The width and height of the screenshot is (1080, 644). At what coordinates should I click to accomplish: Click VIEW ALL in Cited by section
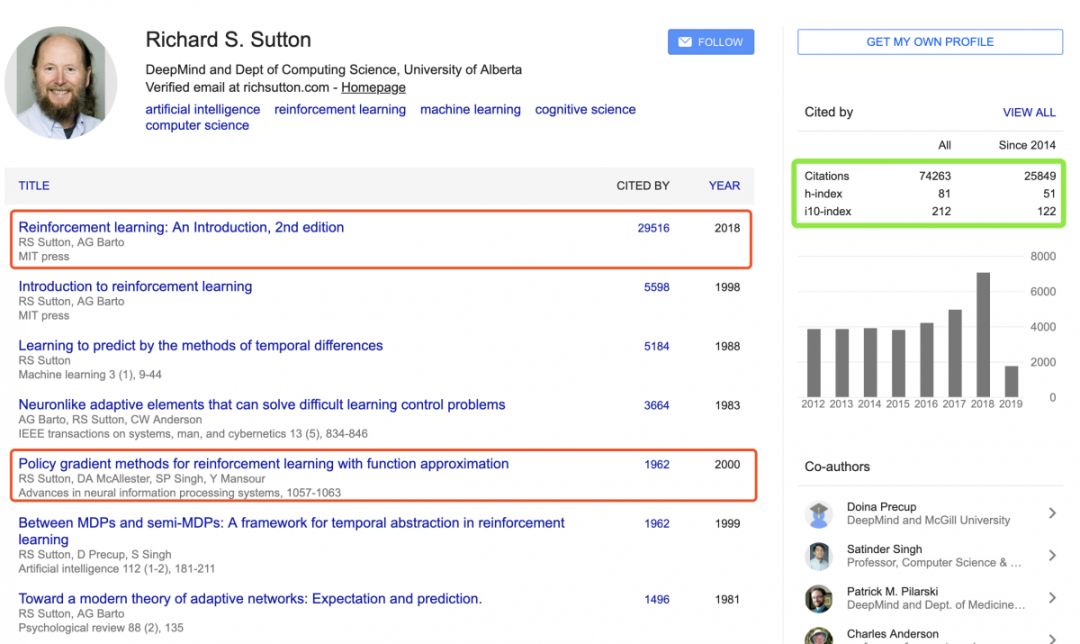point(1029,113)
